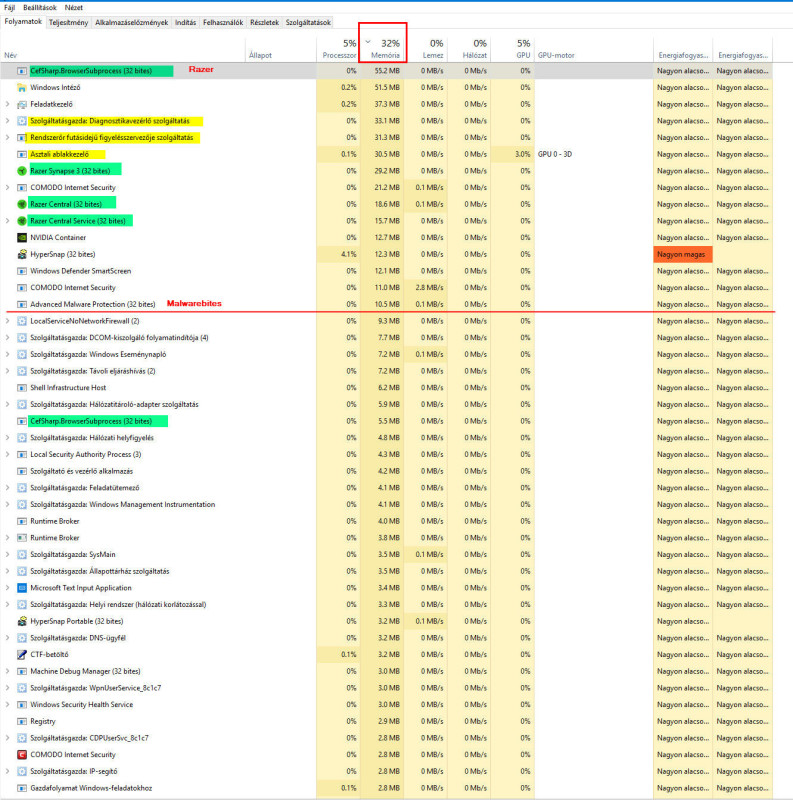Switch to the Alkalmazáselőzmények tab
Image resolution: width=793 pixels, height=800 pixels.
point(131,22)
